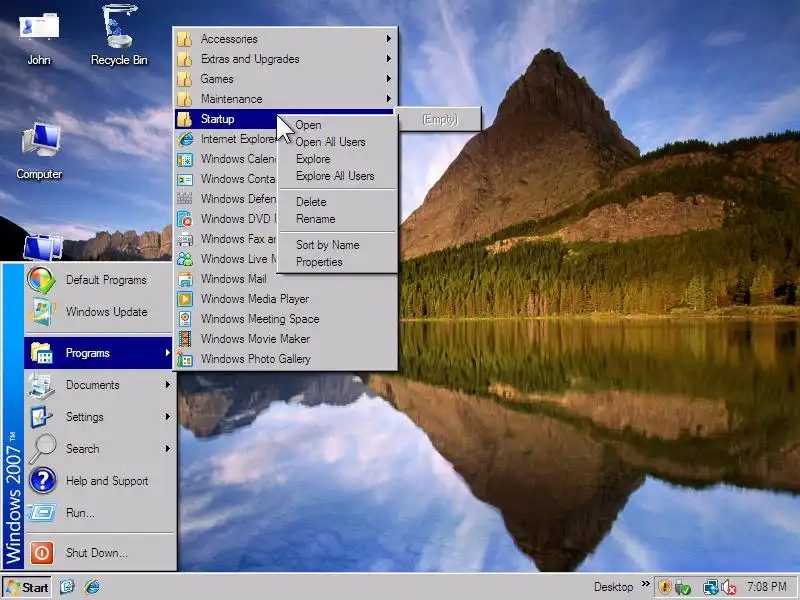This screenshot has width=800, height=600.
Task: Click the Default Programs icon in Start menu
Action: 41,280
